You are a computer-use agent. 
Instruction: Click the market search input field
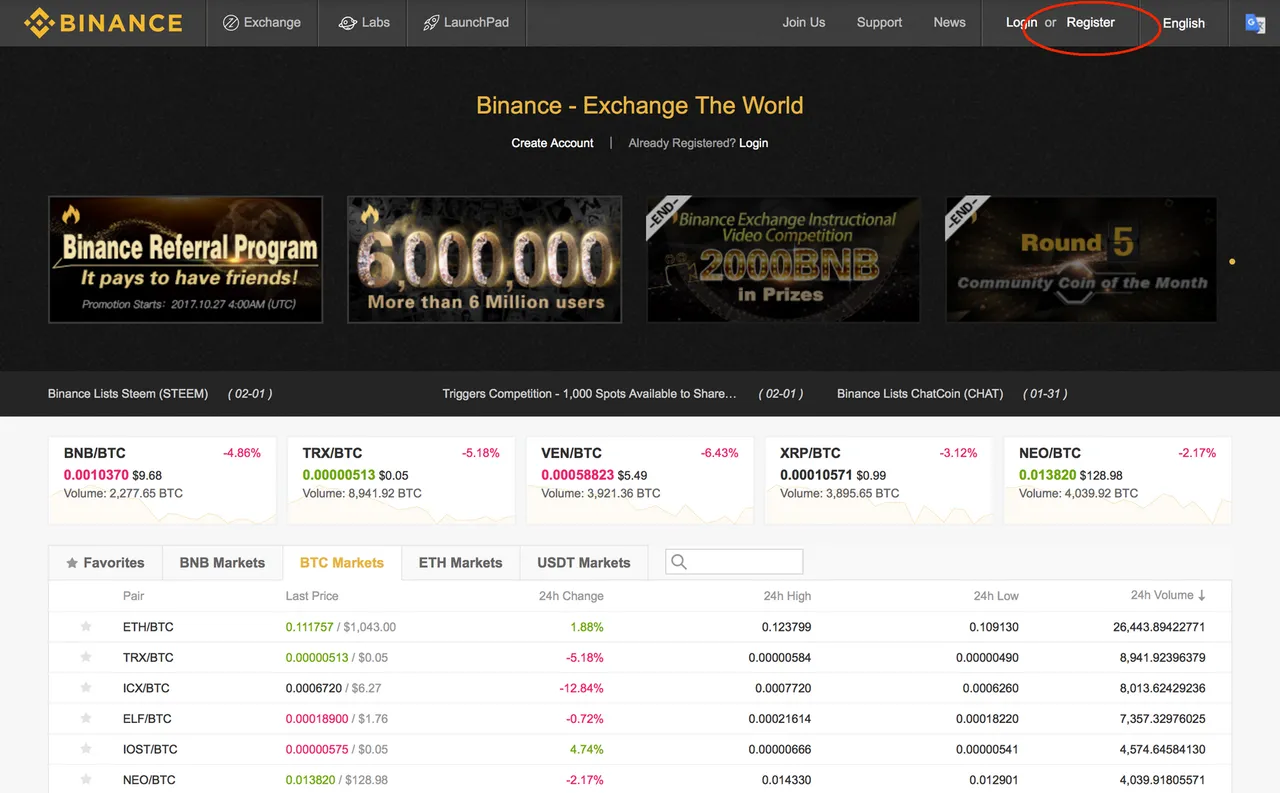click(734, 562)
